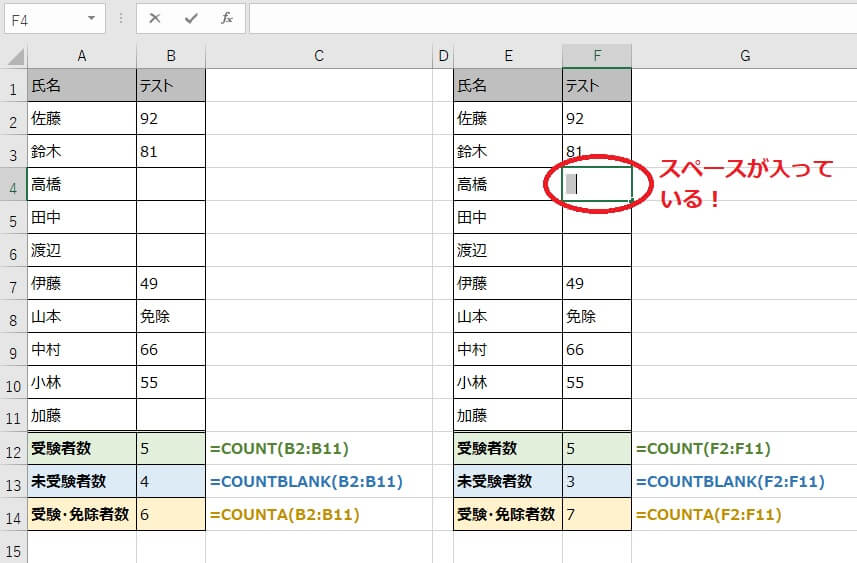Select cell E8 containing 山本
The image size is (857, 563).
507,316
